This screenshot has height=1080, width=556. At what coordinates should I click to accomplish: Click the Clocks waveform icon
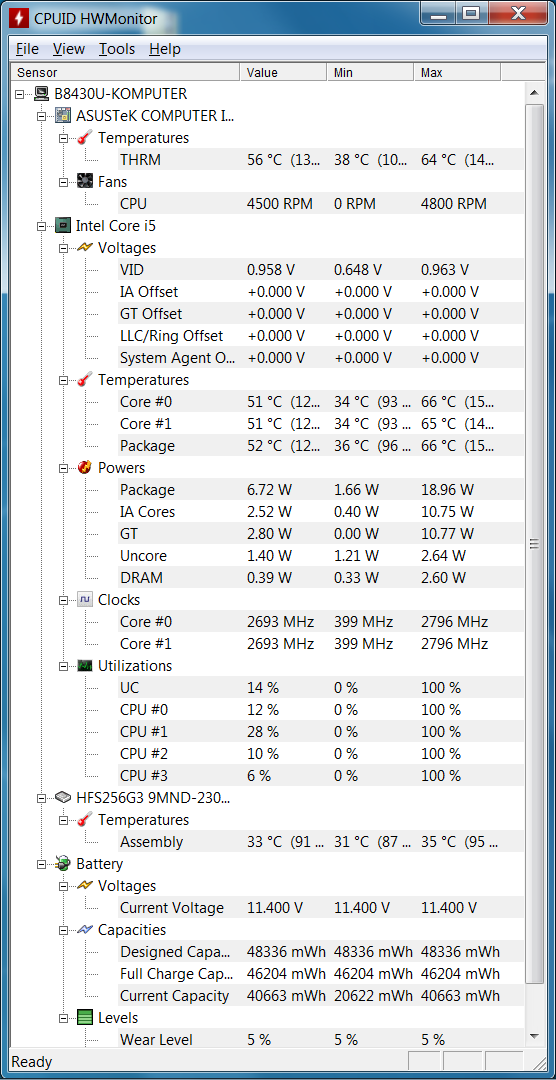pyautogui.click(x=85, y=600)
